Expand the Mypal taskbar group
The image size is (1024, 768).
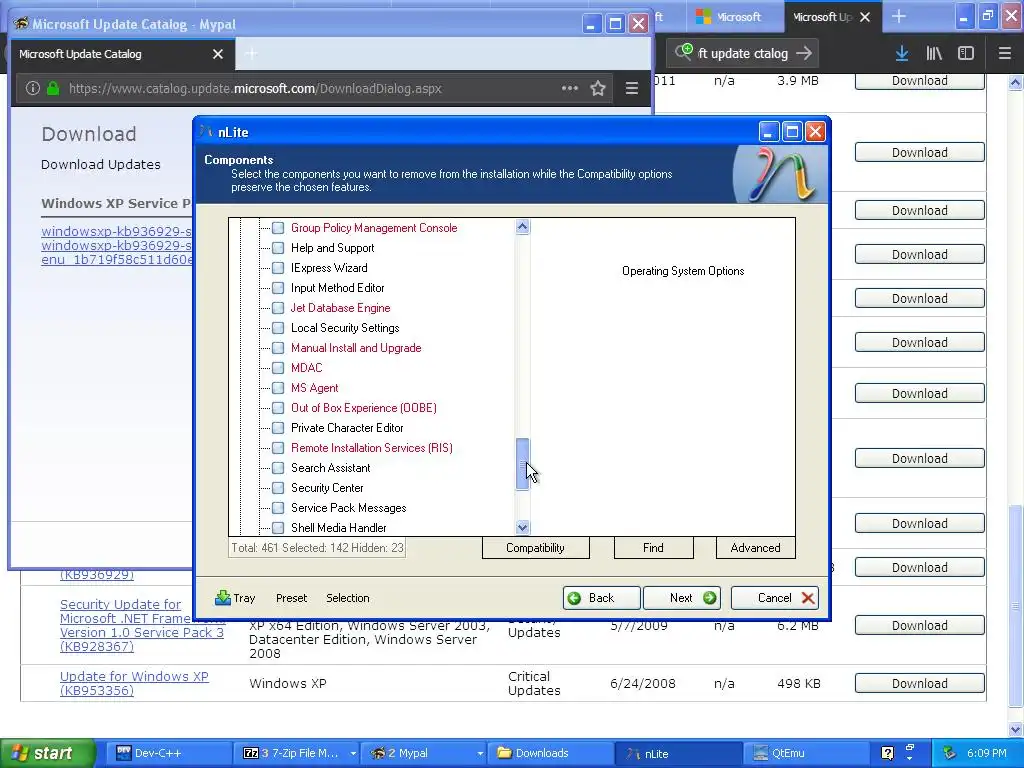pos(480,753)
